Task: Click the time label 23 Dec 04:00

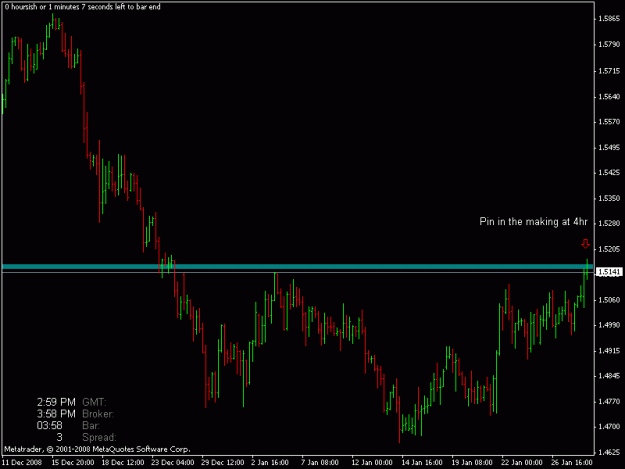Action: (x=173, y=463)
